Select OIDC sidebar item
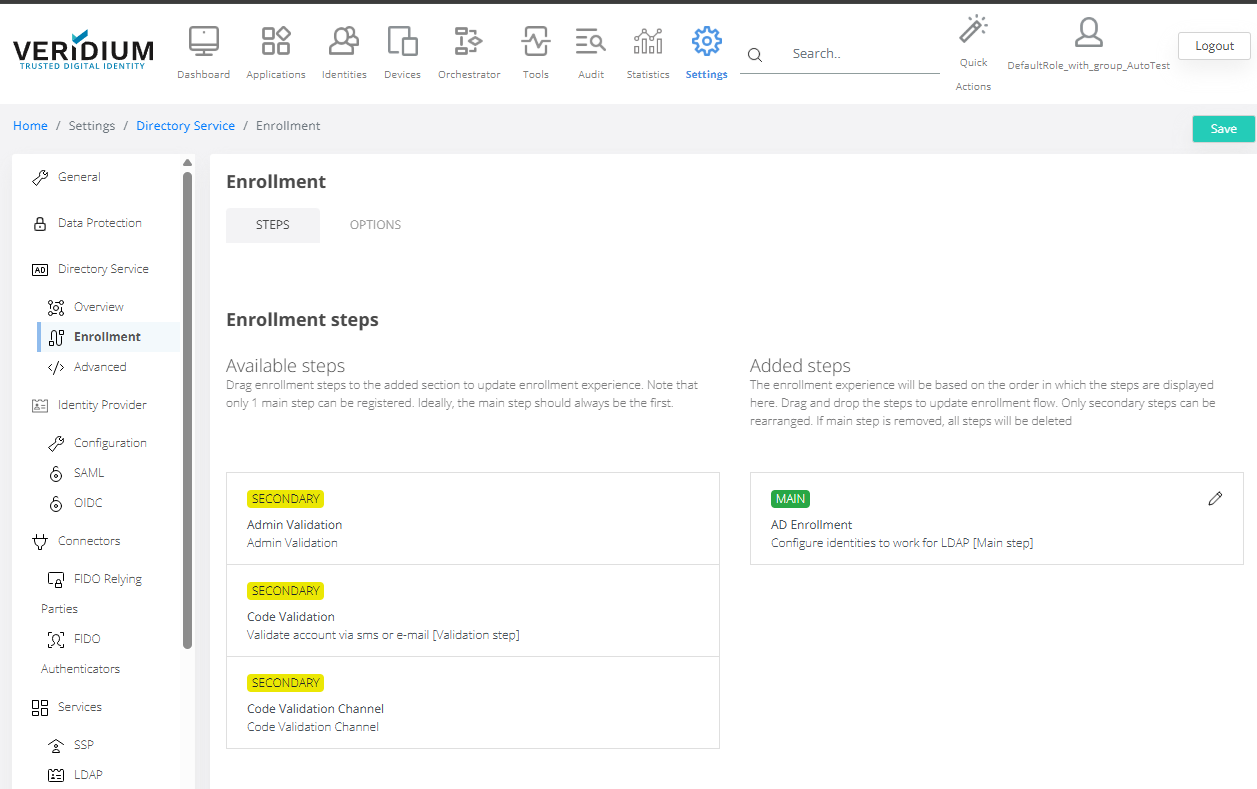Screen dimensions: 1257x789 click(88, 503)
